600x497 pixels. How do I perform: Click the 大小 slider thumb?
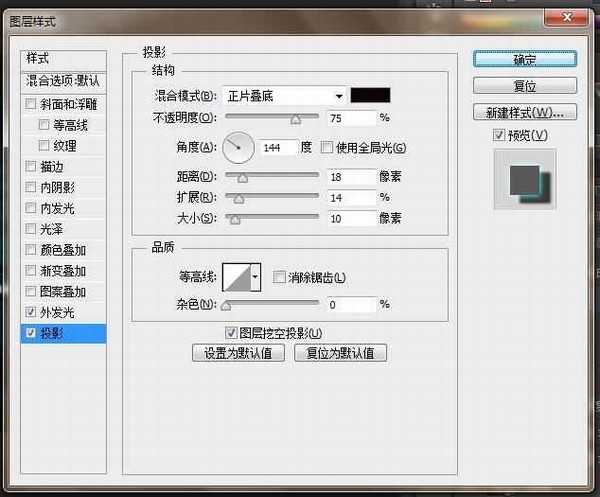[x=235, y=219]
